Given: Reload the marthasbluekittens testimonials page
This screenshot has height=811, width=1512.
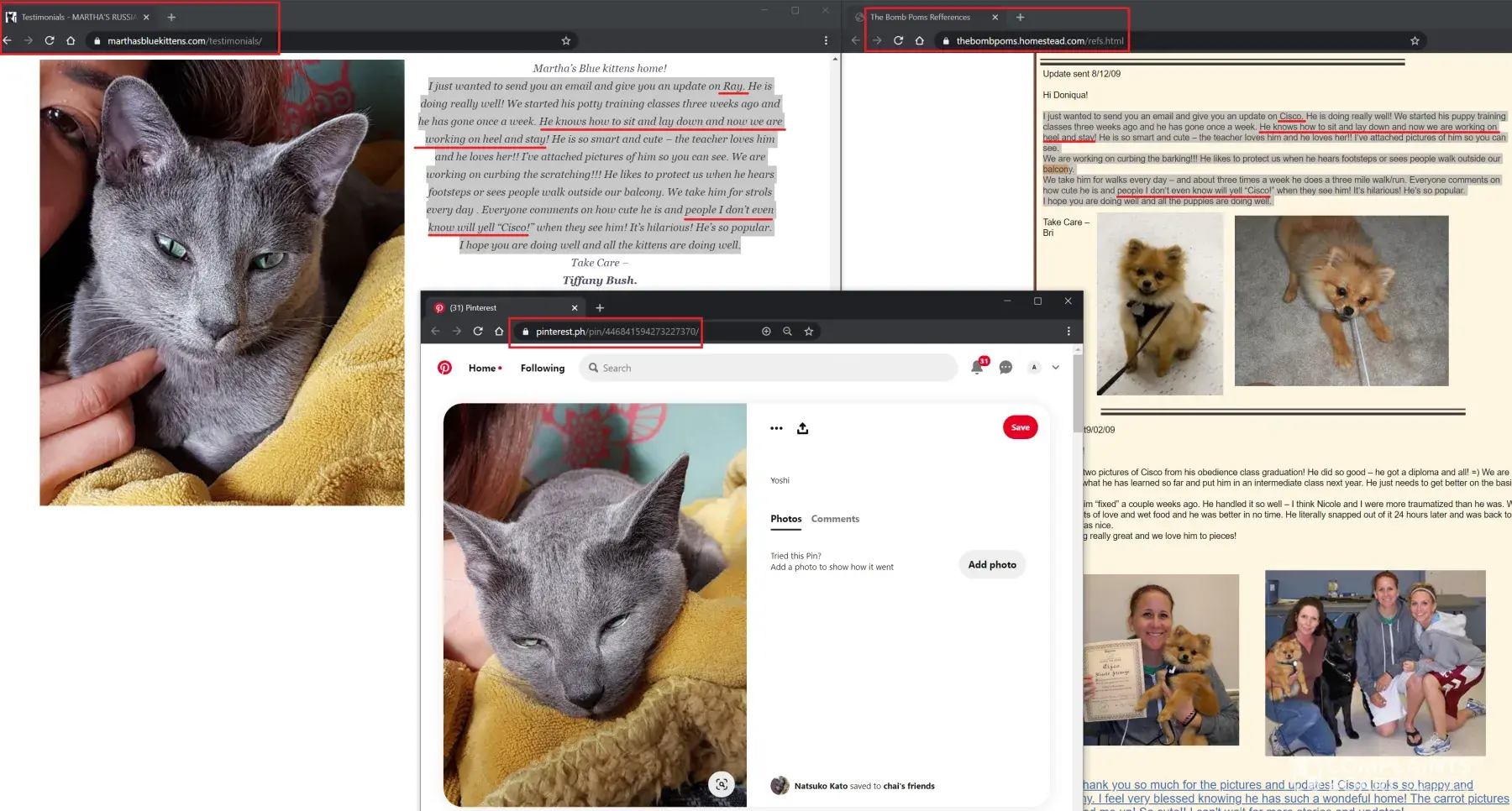Looking at the screenshot, I should [50, 40].
